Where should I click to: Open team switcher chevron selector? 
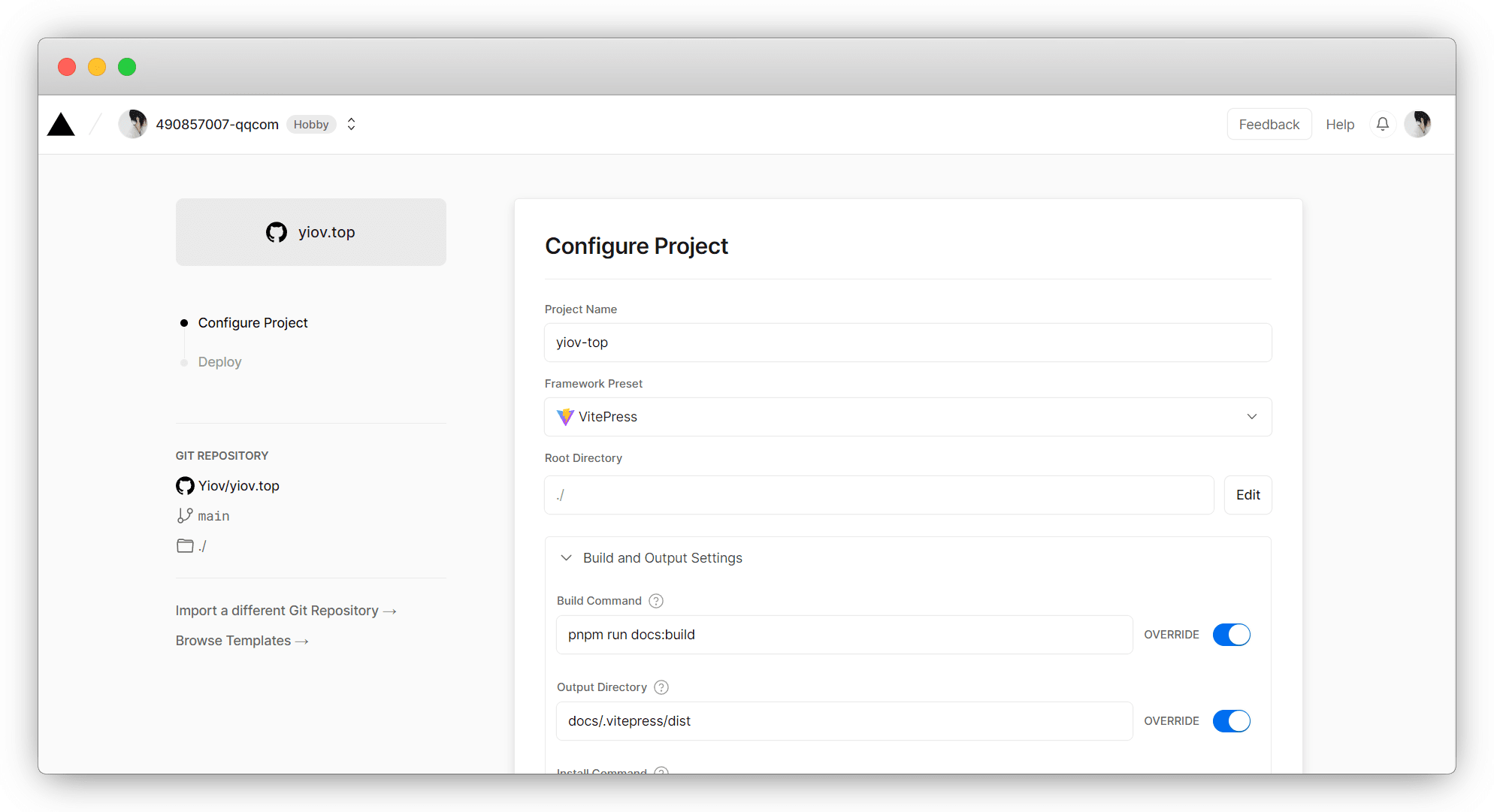[x=351, y=124]
